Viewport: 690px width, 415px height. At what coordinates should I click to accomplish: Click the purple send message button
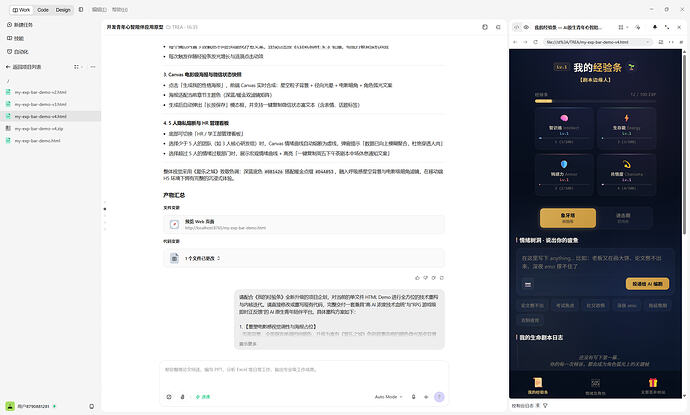coord(439,397)
